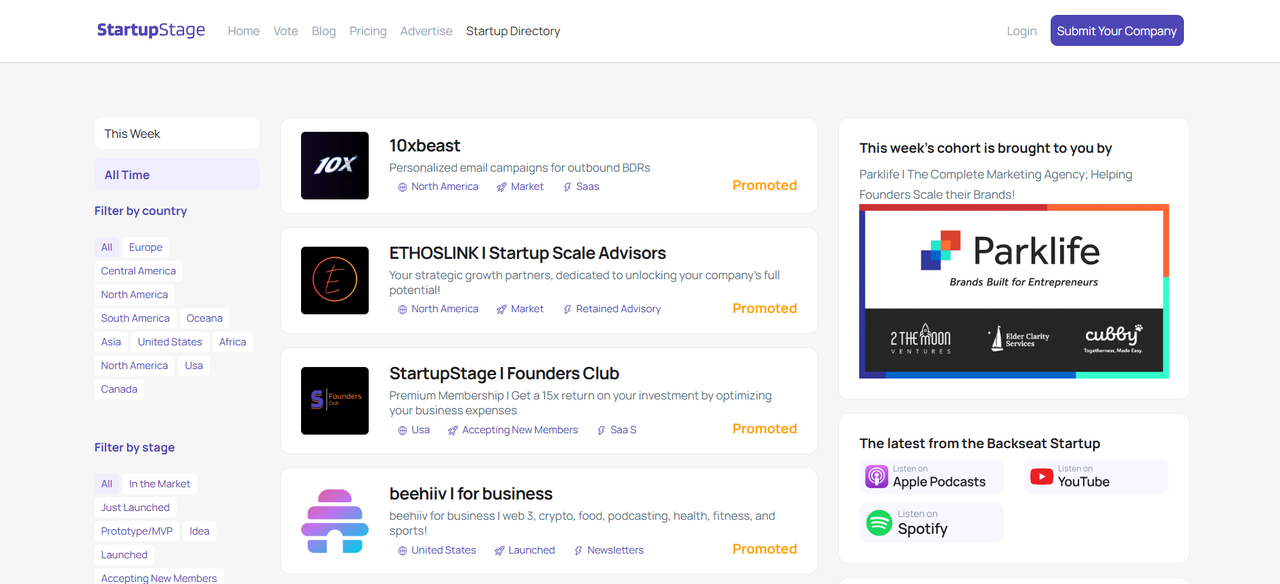Select the All Time filter
This screenshot has width=1280, height=584.
tap(177, 175)
